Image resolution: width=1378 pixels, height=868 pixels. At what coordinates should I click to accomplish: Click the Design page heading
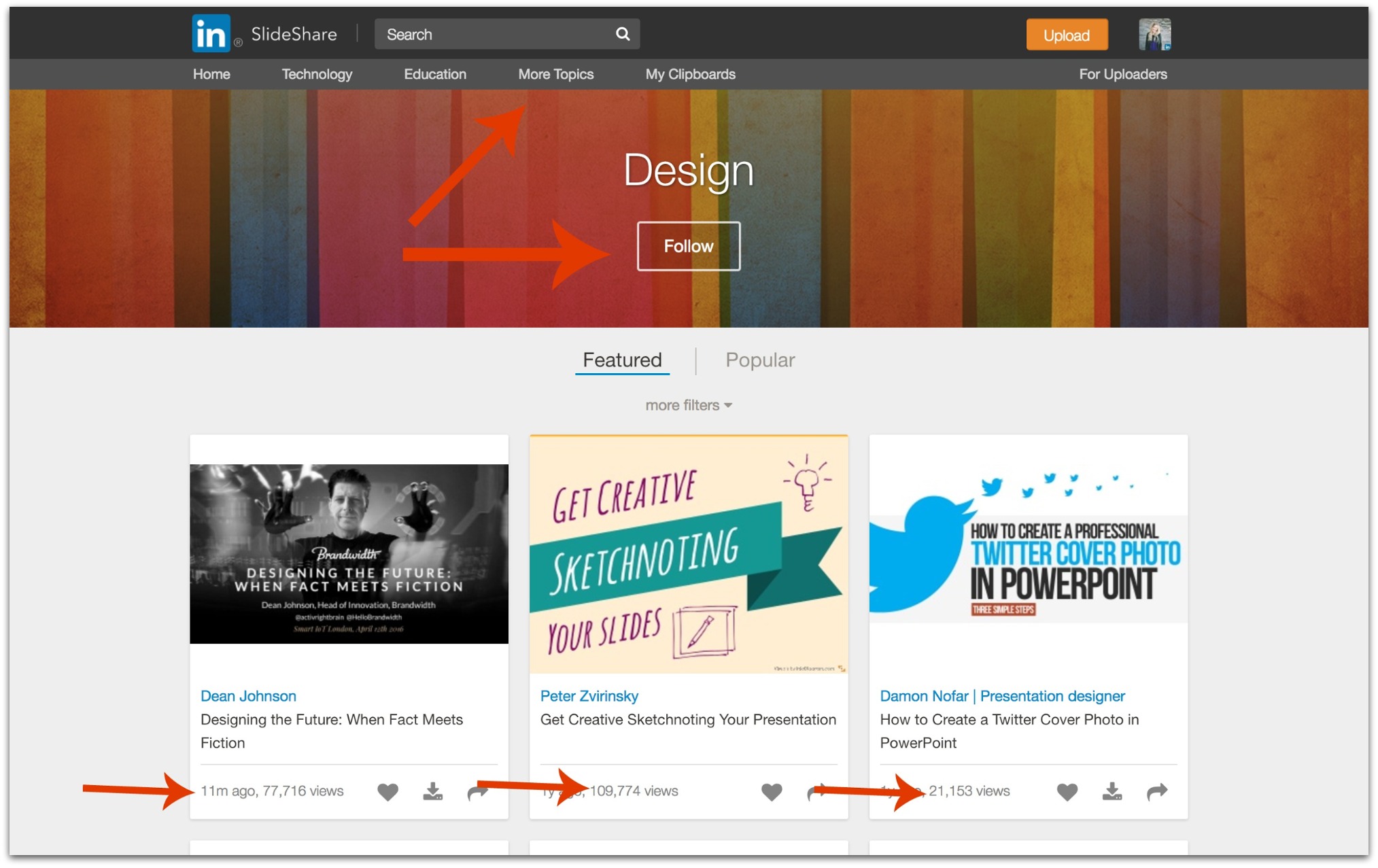coord(688,171)
